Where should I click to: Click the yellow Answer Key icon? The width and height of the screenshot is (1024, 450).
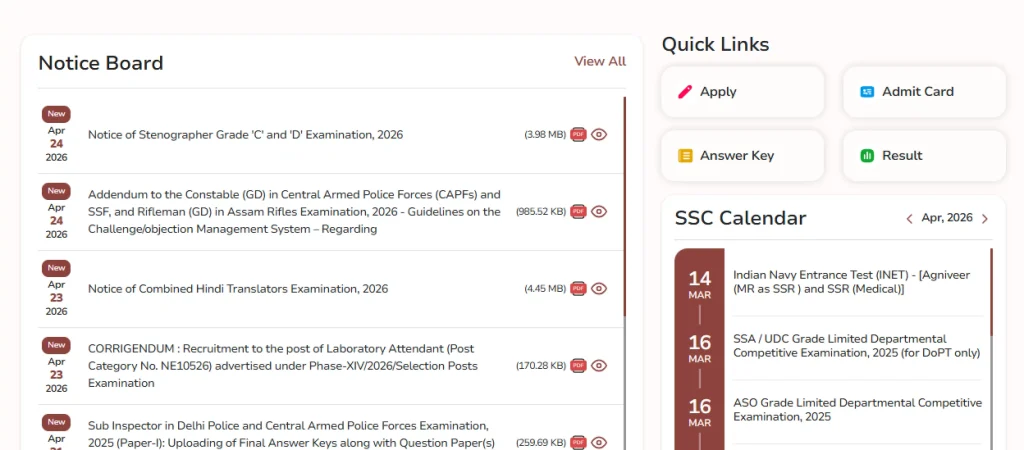[684, 156]
